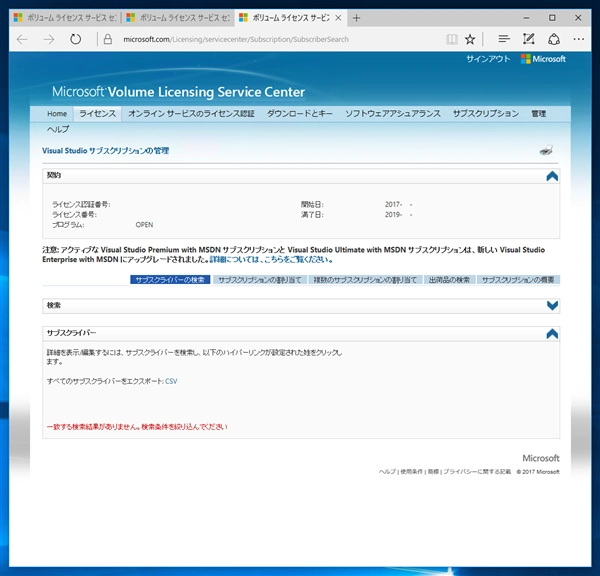The height and width of the screenshot is (576, 600).
Task: Close the active third browser tab
Action: (338, 18)
